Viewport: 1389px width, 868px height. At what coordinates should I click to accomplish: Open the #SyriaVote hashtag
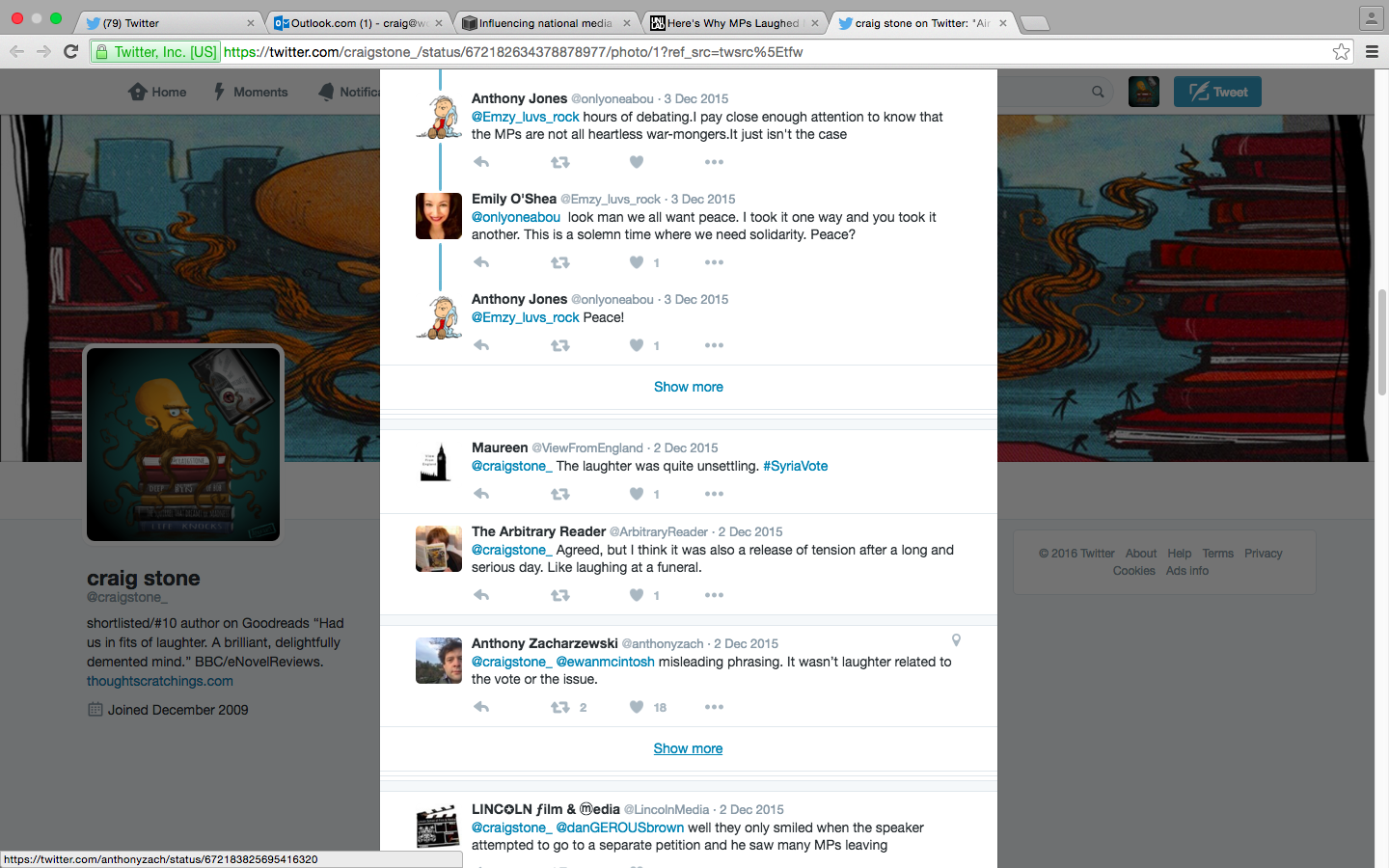coord(796,466)
